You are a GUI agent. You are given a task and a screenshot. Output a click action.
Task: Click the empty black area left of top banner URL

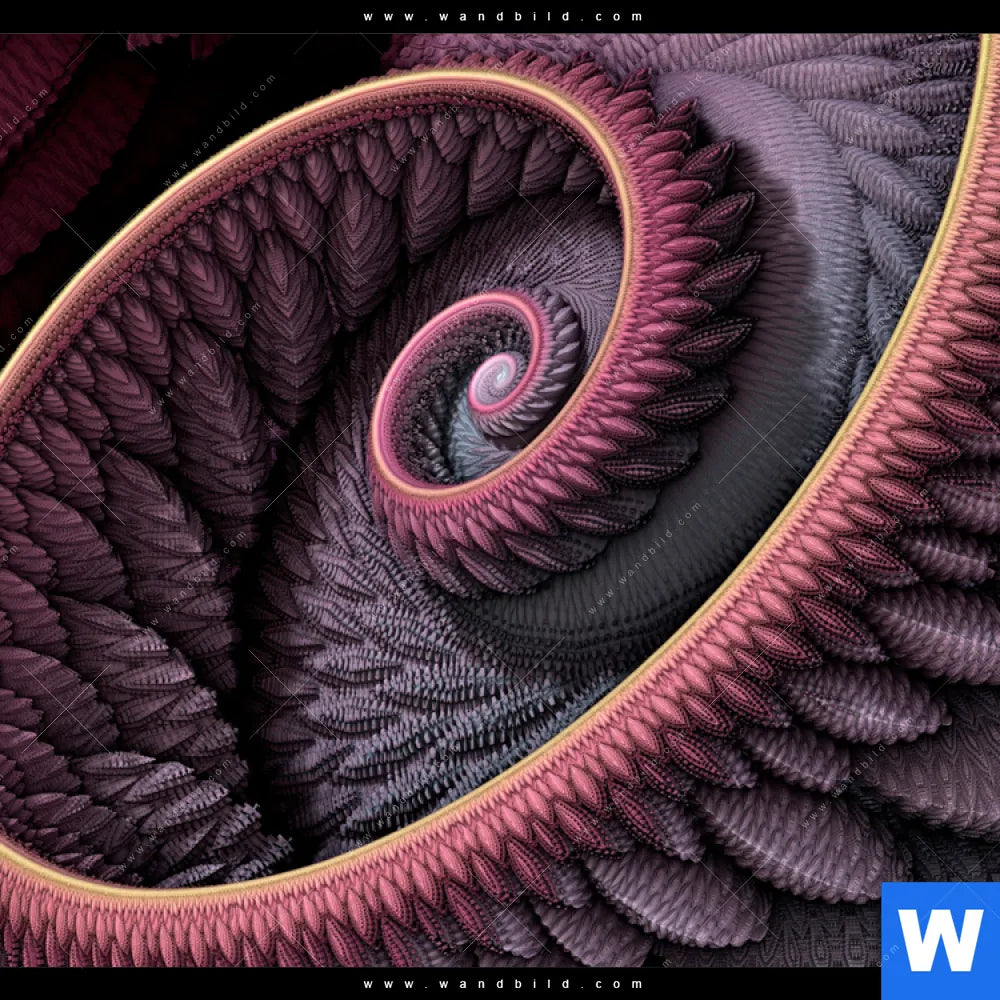(x=150, y=16)
